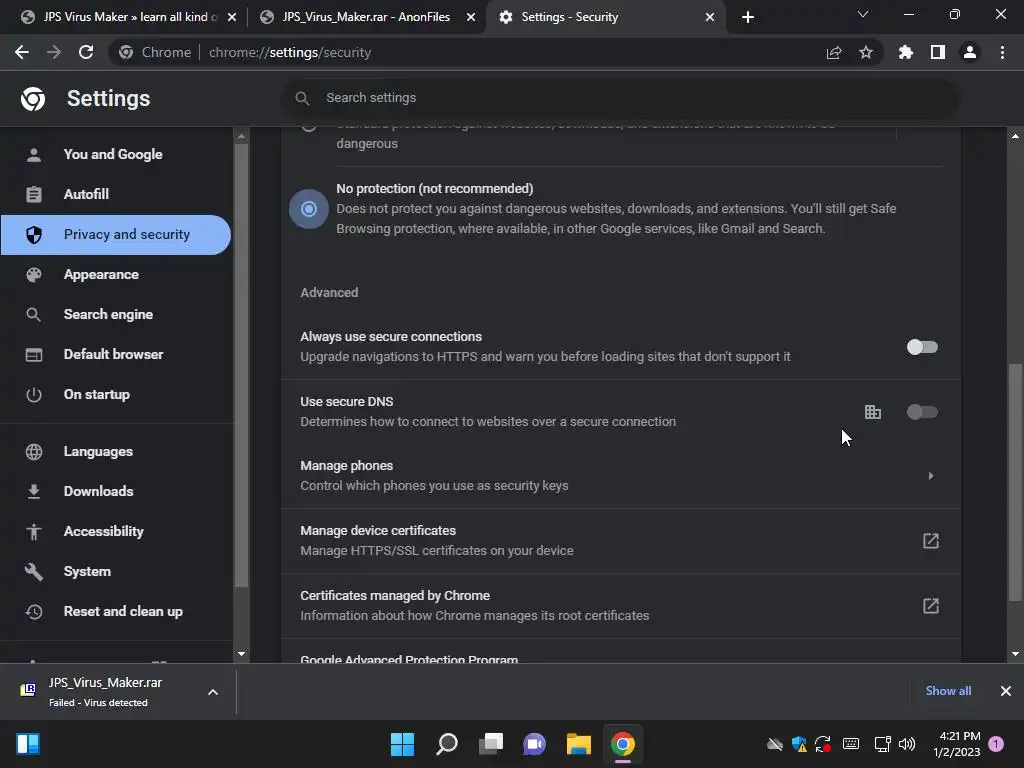Click the JPS_Virus_Maker.rar failed download item
Screen dimensions: 1024x768
[119, 692]
